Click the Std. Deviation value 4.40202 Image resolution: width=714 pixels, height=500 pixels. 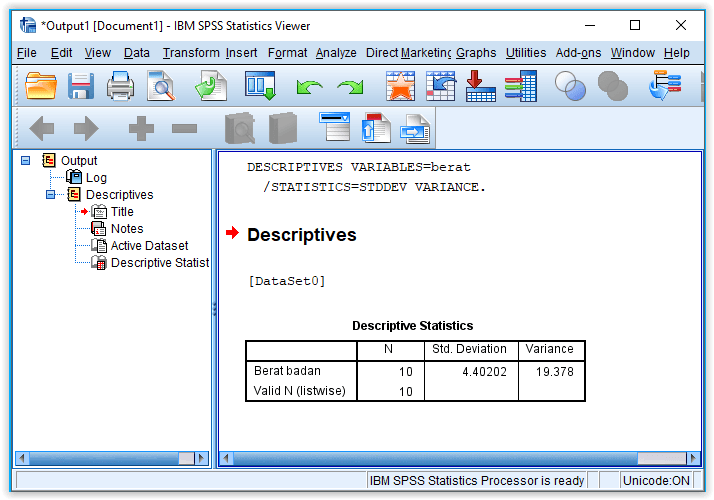[484, 372]
